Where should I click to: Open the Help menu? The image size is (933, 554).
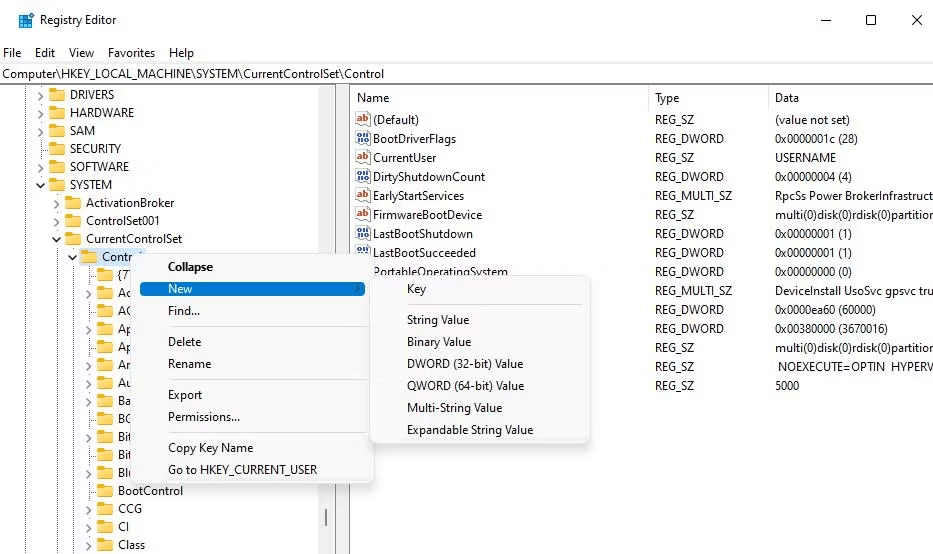tap(181, 52)
